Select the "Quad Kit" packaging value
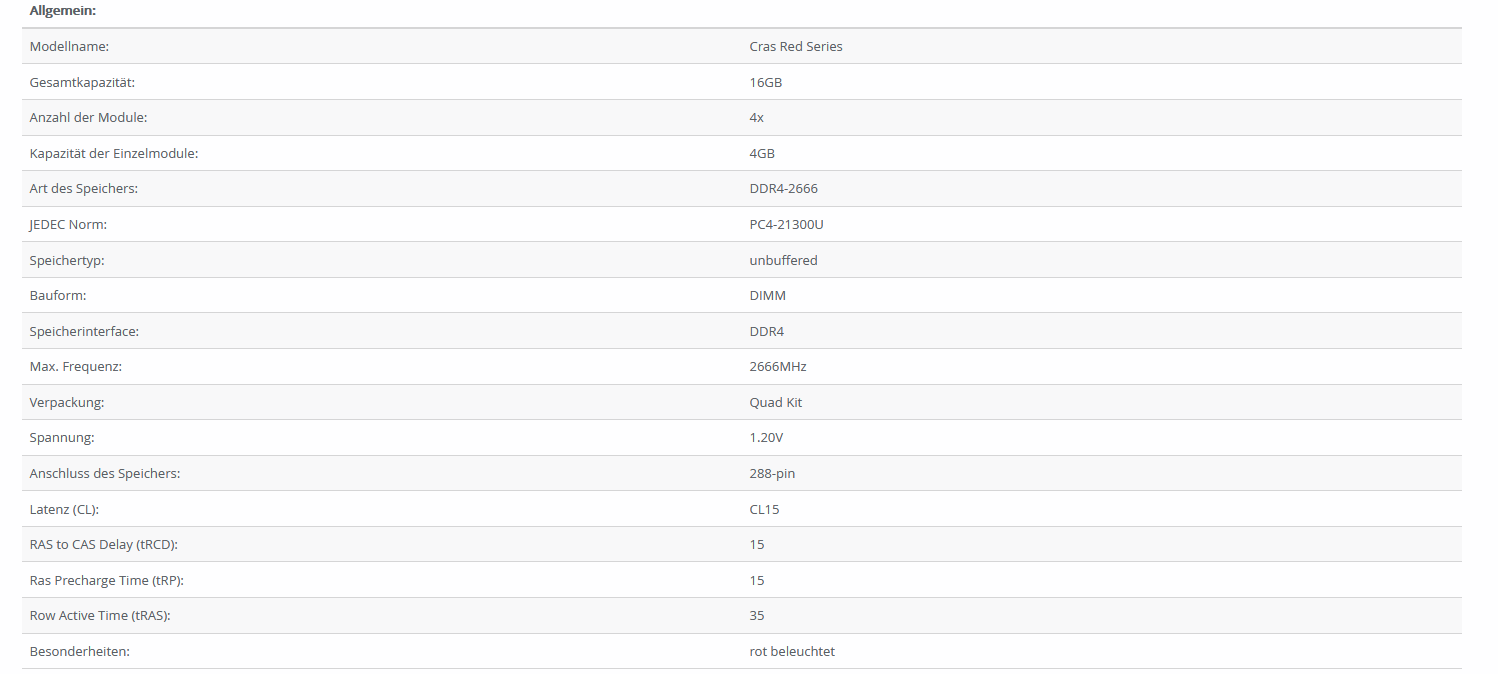The image size is (1498, 674). click(x=776, y=402)
